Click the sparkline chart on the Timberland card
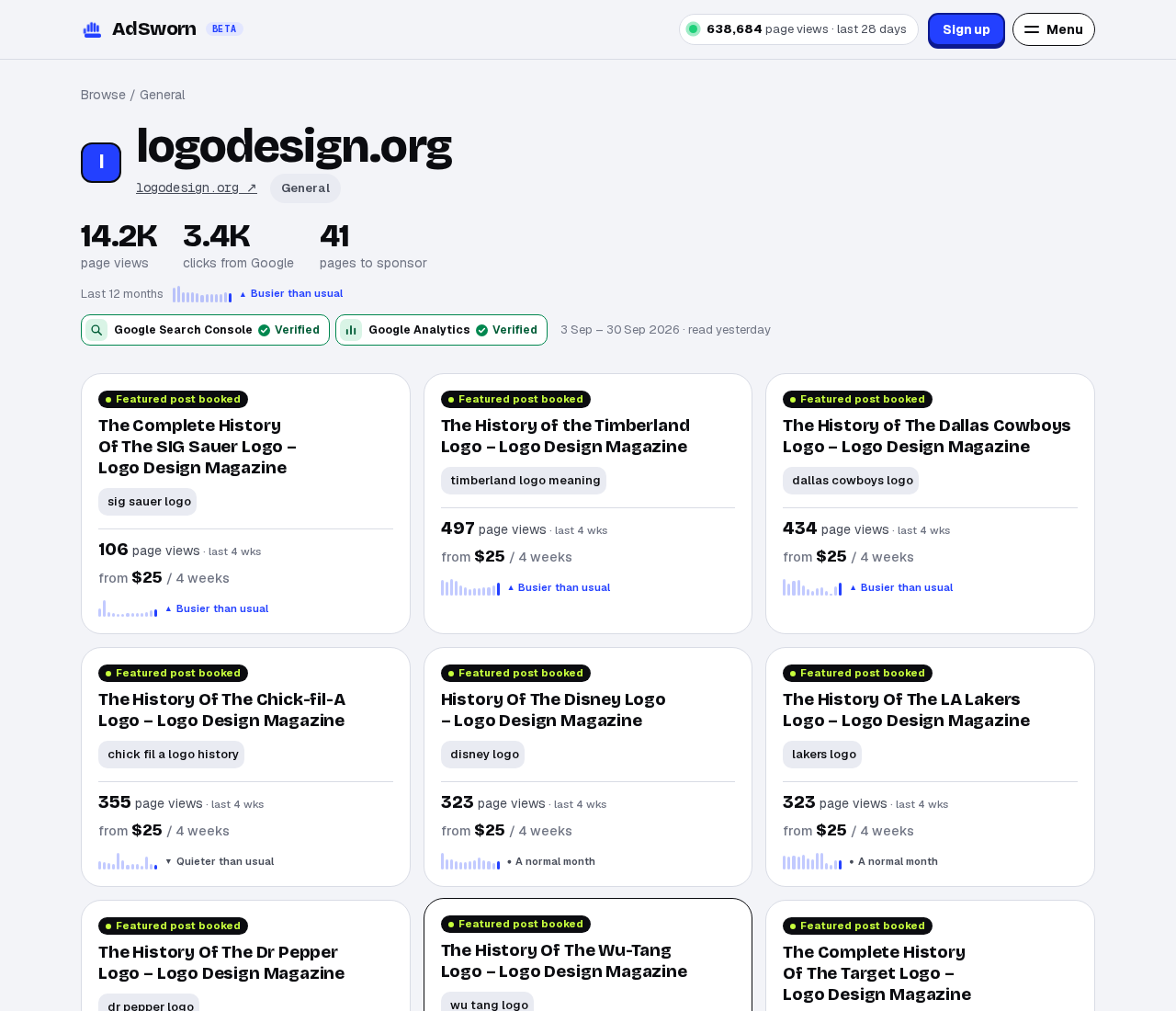 [470, 587]
